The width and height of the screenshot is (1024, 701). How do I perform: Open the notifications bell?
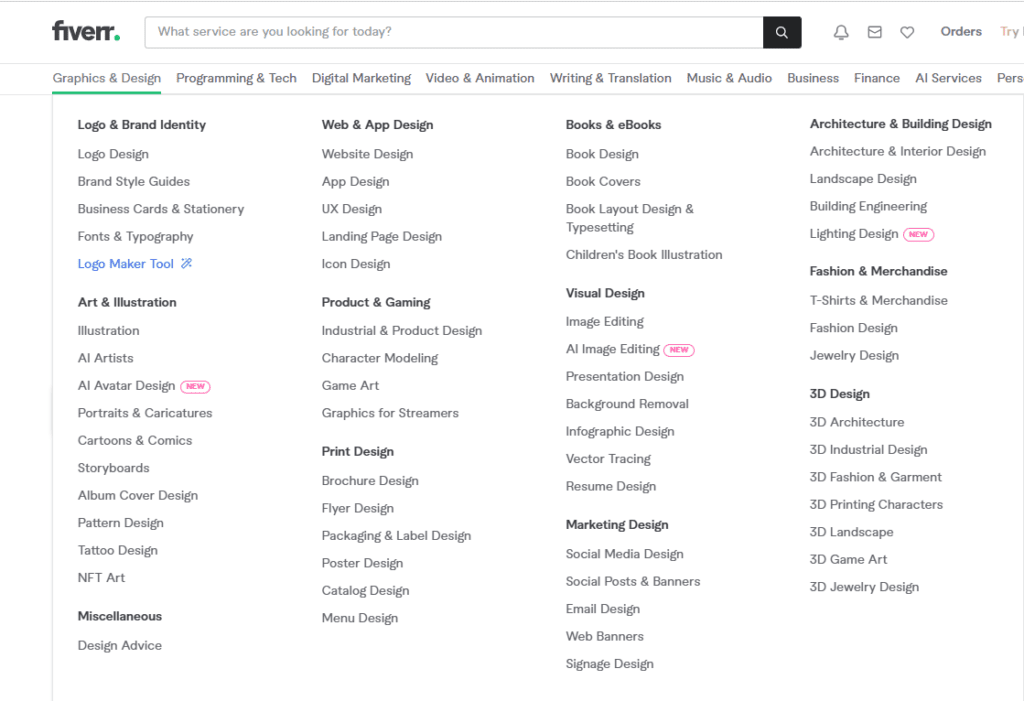tap(841, 31)
